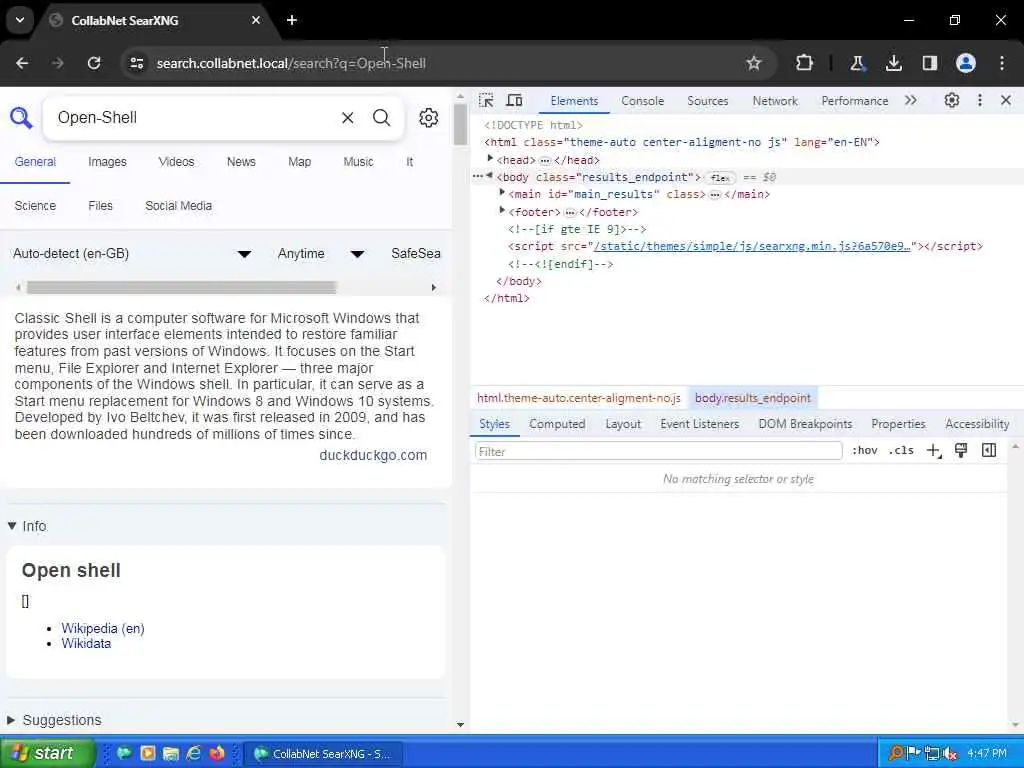Collapse the Info section
The width and height of the screenshot is (1024, 768).
(x=27, y=526)
